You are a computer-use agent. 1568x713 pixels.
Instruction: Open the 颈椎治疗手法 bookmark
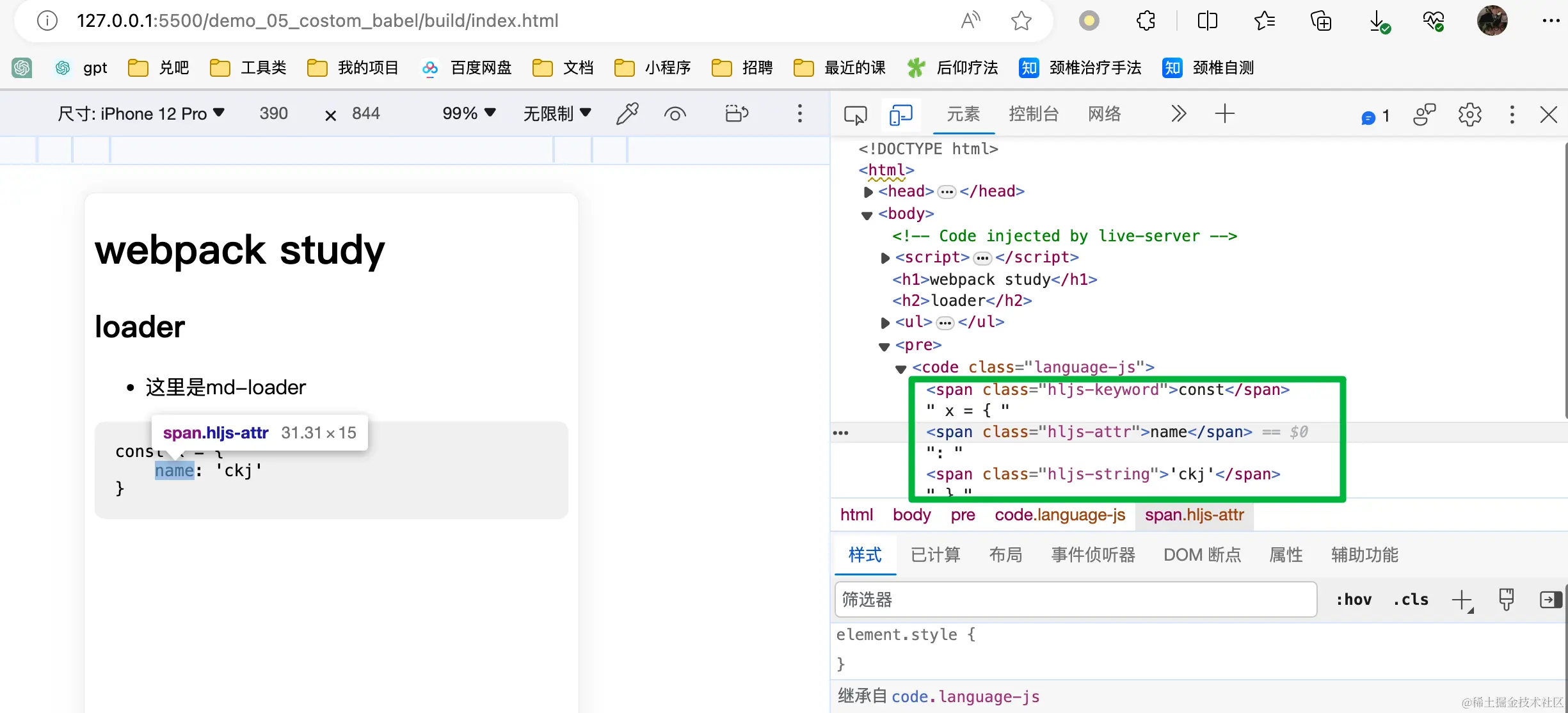(1080, 67)
